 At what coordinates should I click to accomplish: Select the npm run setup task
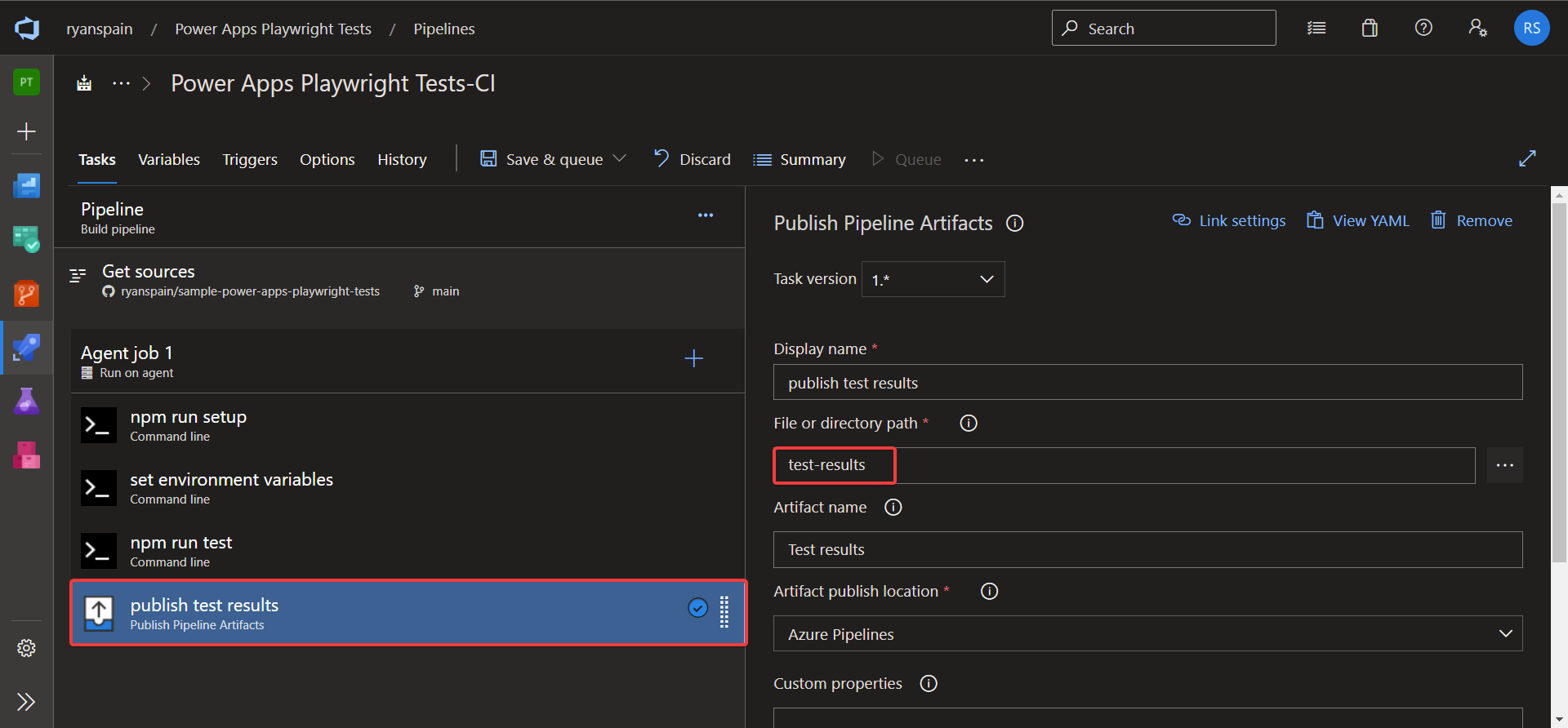[x=408, y=425]
